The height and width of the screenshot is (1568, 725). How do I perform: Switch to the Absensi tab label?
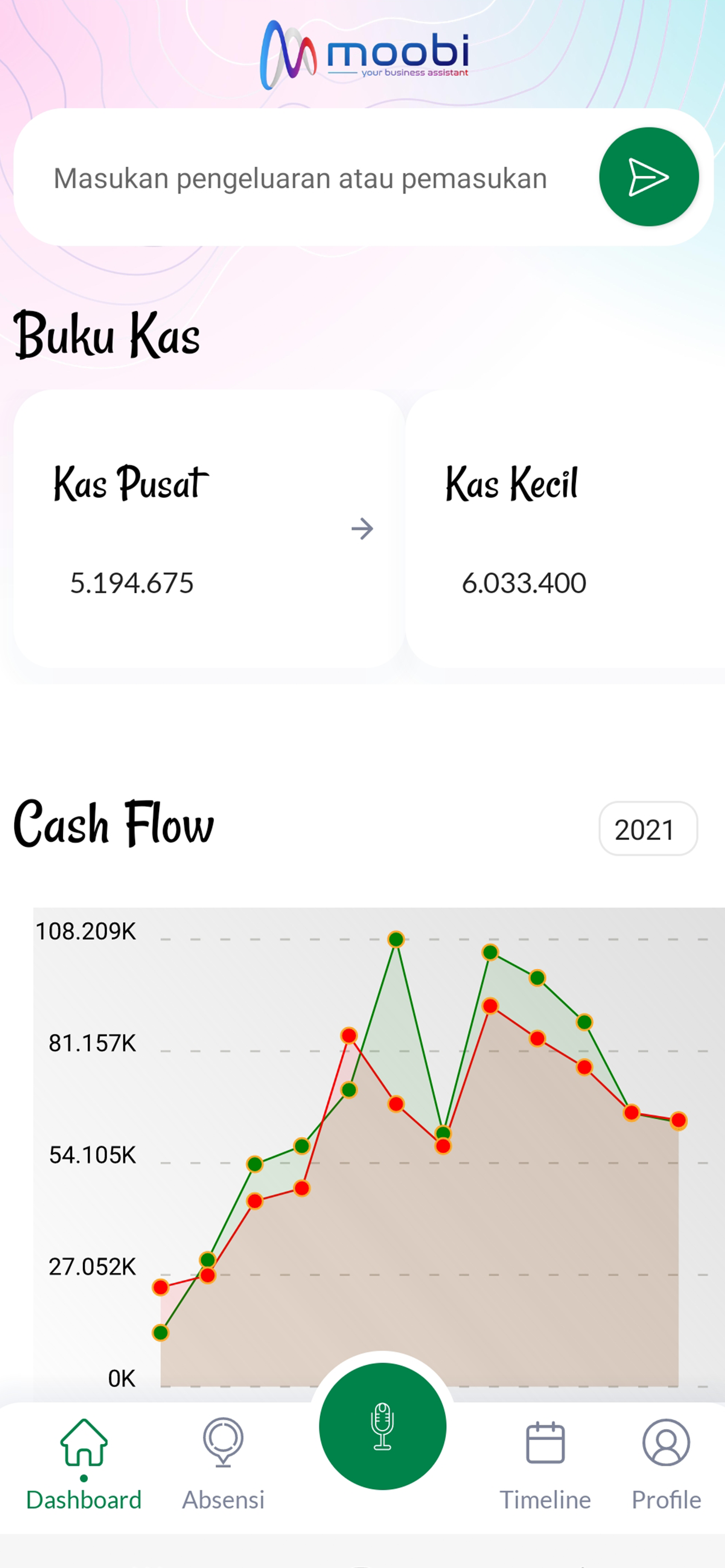[223, 1499]
